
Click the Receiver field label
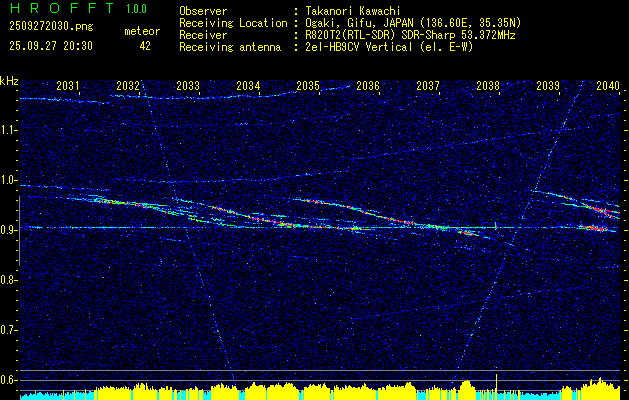[x=203, y=35]
